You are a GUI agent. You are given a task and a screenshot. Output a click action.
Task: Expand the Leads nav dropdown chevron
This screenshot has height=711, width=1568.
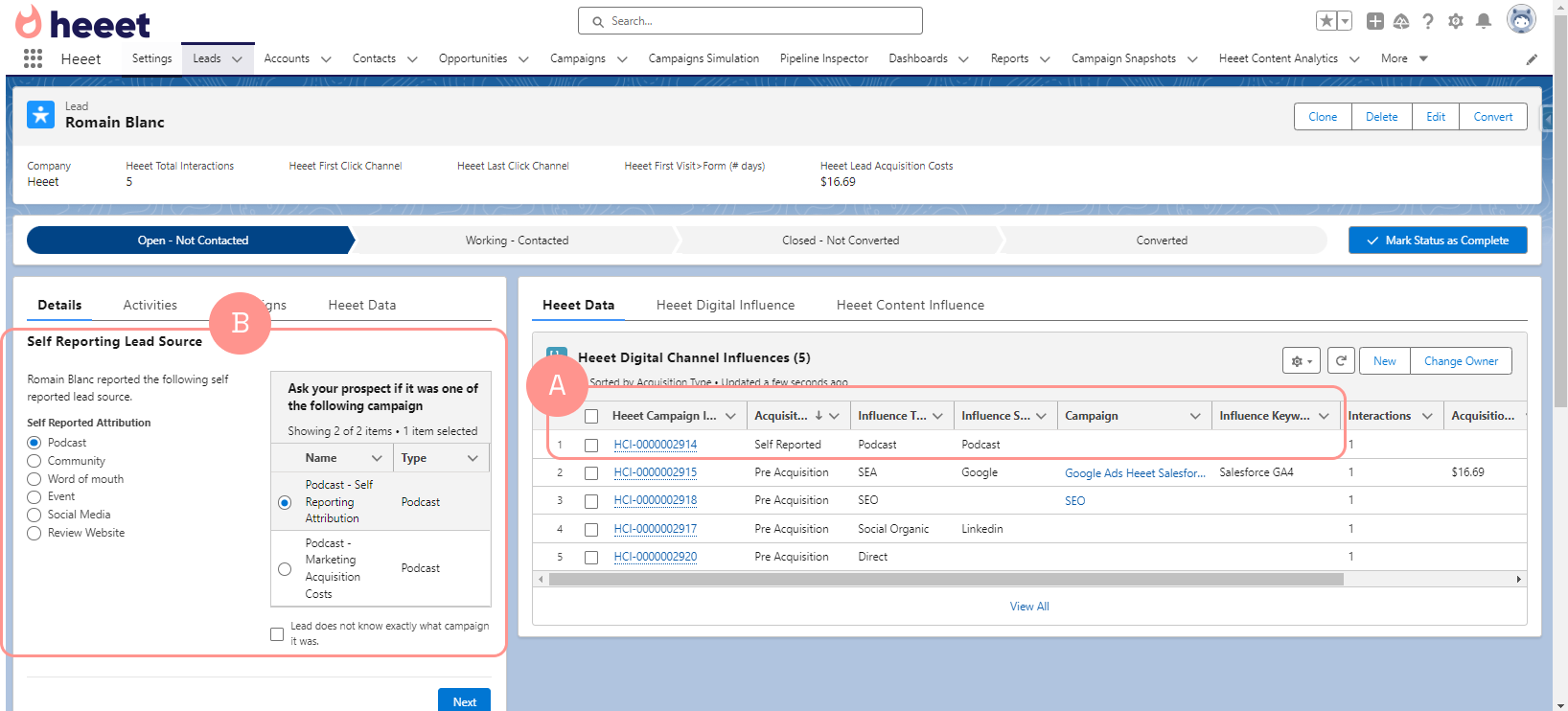point(237,59)
